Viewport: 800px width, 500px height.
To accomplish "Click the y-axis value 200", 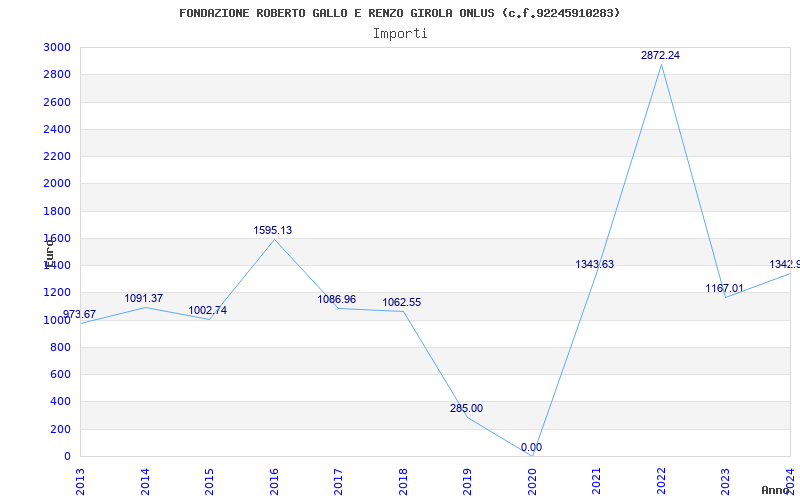I will tap(60, 429).
